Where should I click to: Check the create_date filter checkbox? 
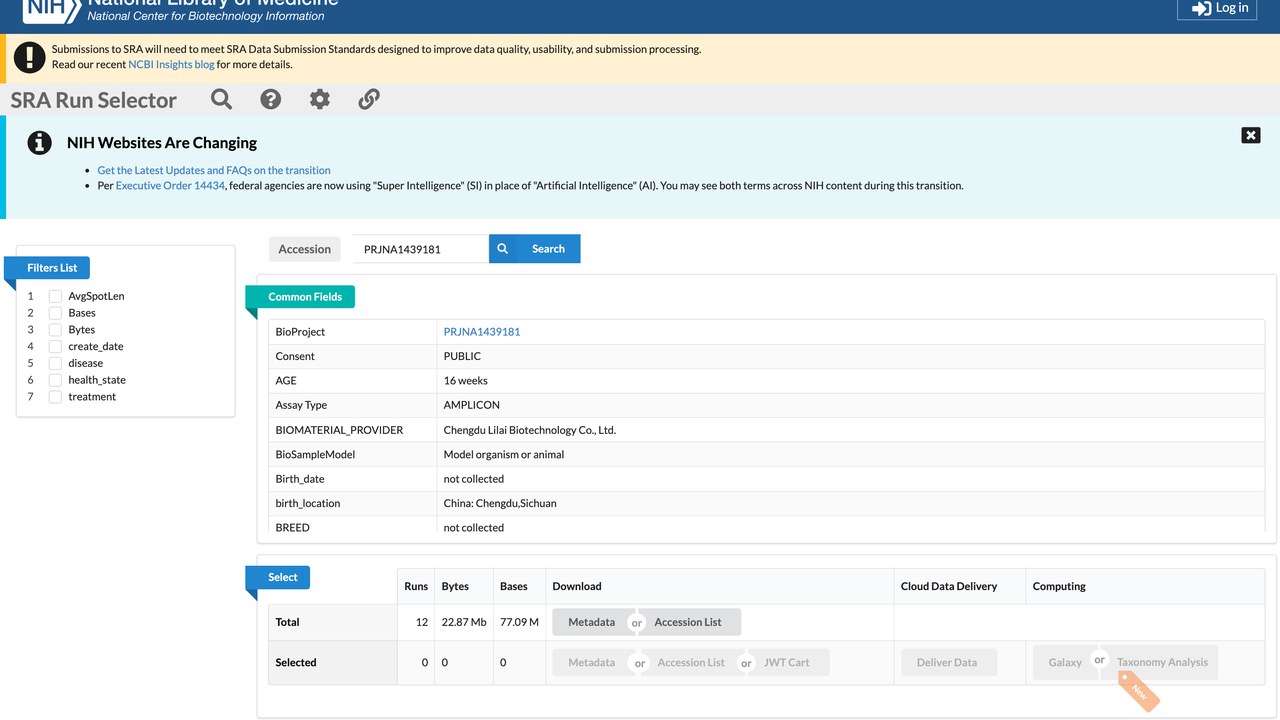click(56, 347)
